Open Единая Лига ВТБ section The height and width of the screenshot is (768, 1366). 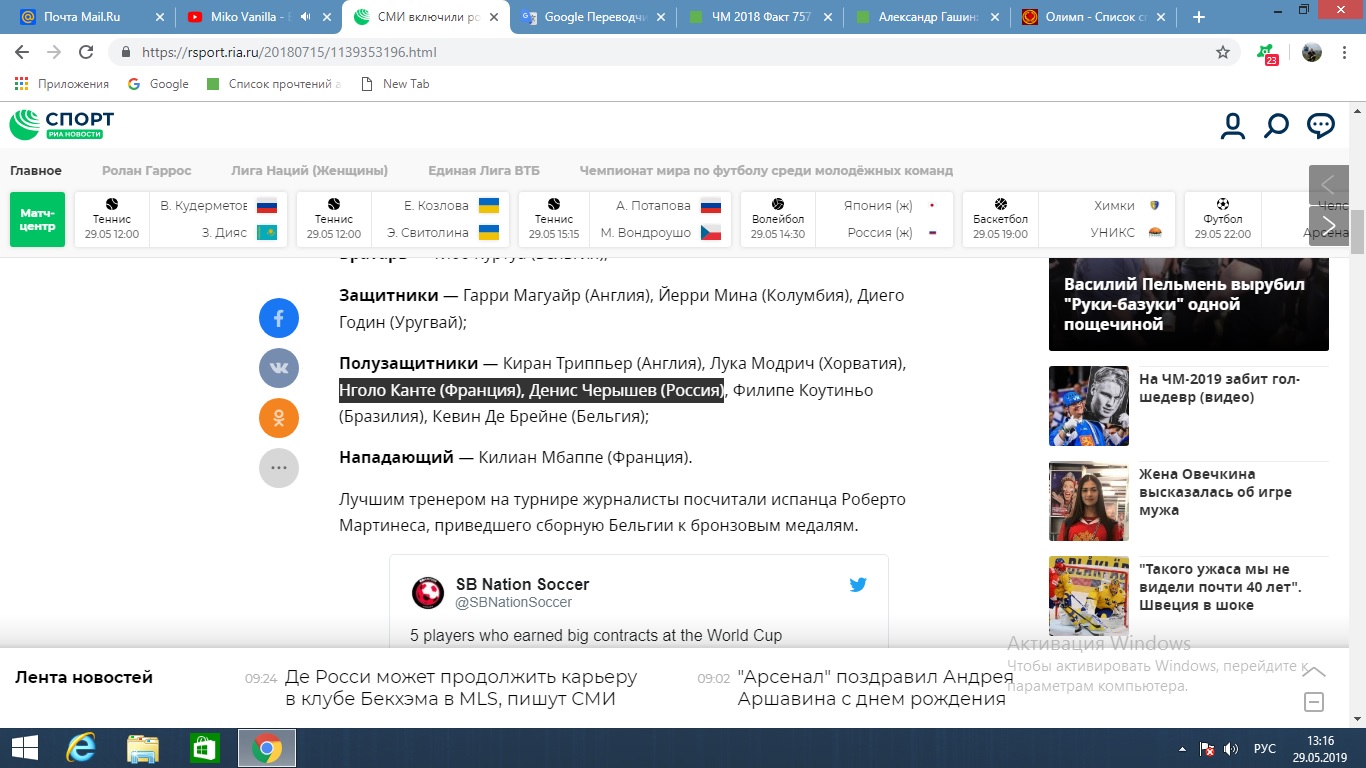pos(484,170)
